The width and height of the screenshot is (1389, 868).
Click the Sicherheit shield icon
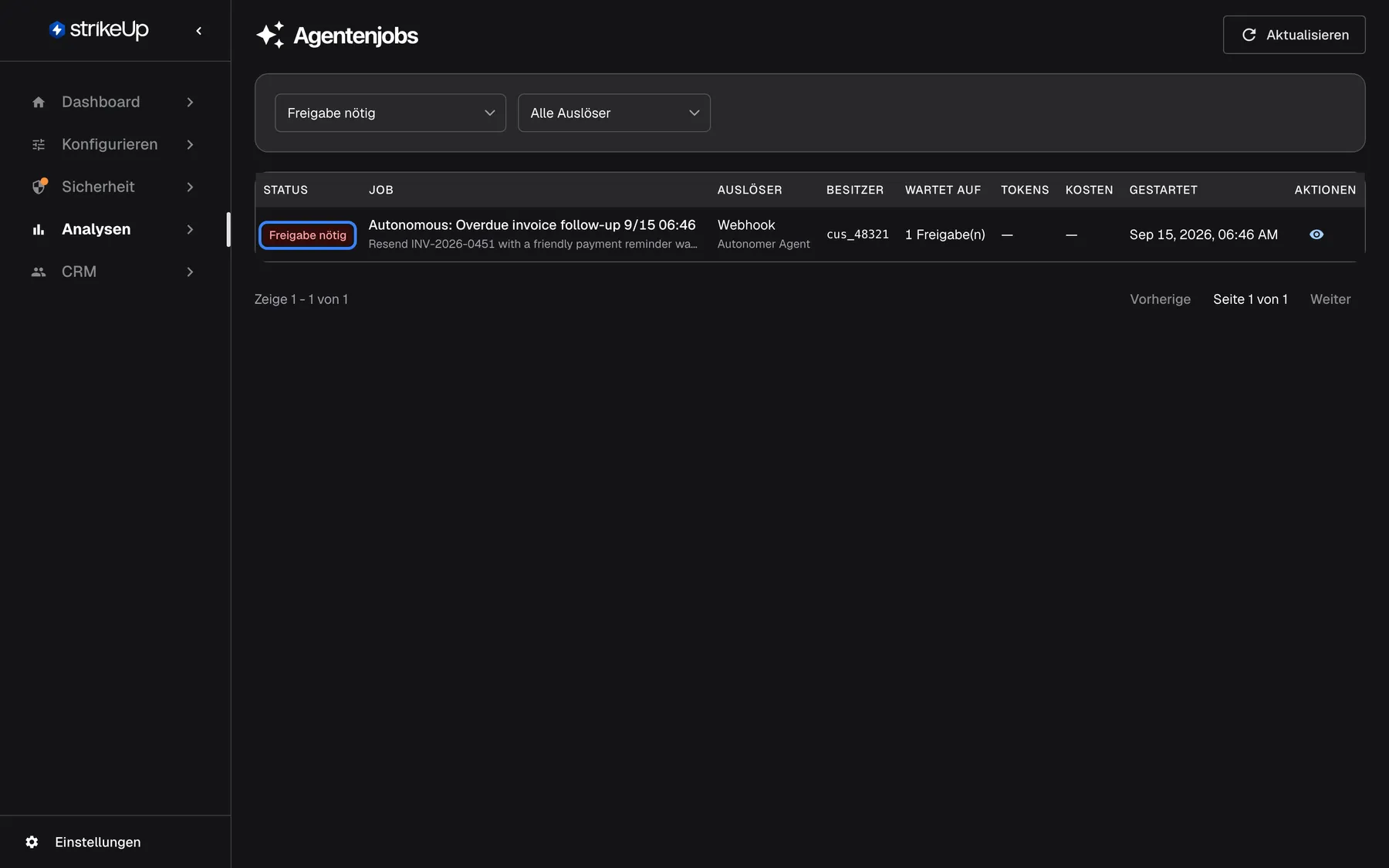pos(39,187)
